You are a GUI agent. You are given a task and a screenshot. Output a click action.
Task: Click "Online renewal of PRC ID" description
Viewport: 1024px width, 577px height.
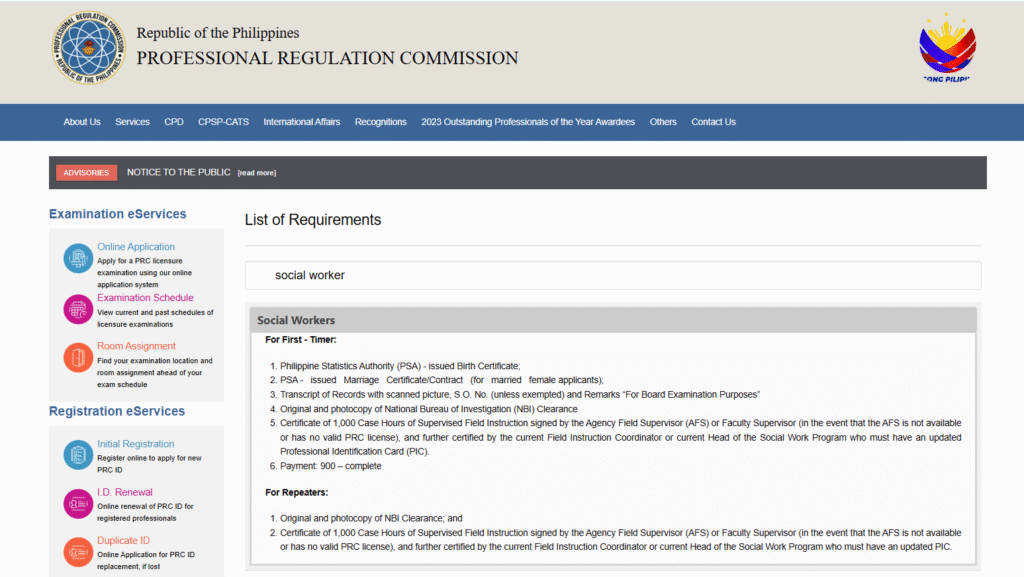(x=145, y=512)
